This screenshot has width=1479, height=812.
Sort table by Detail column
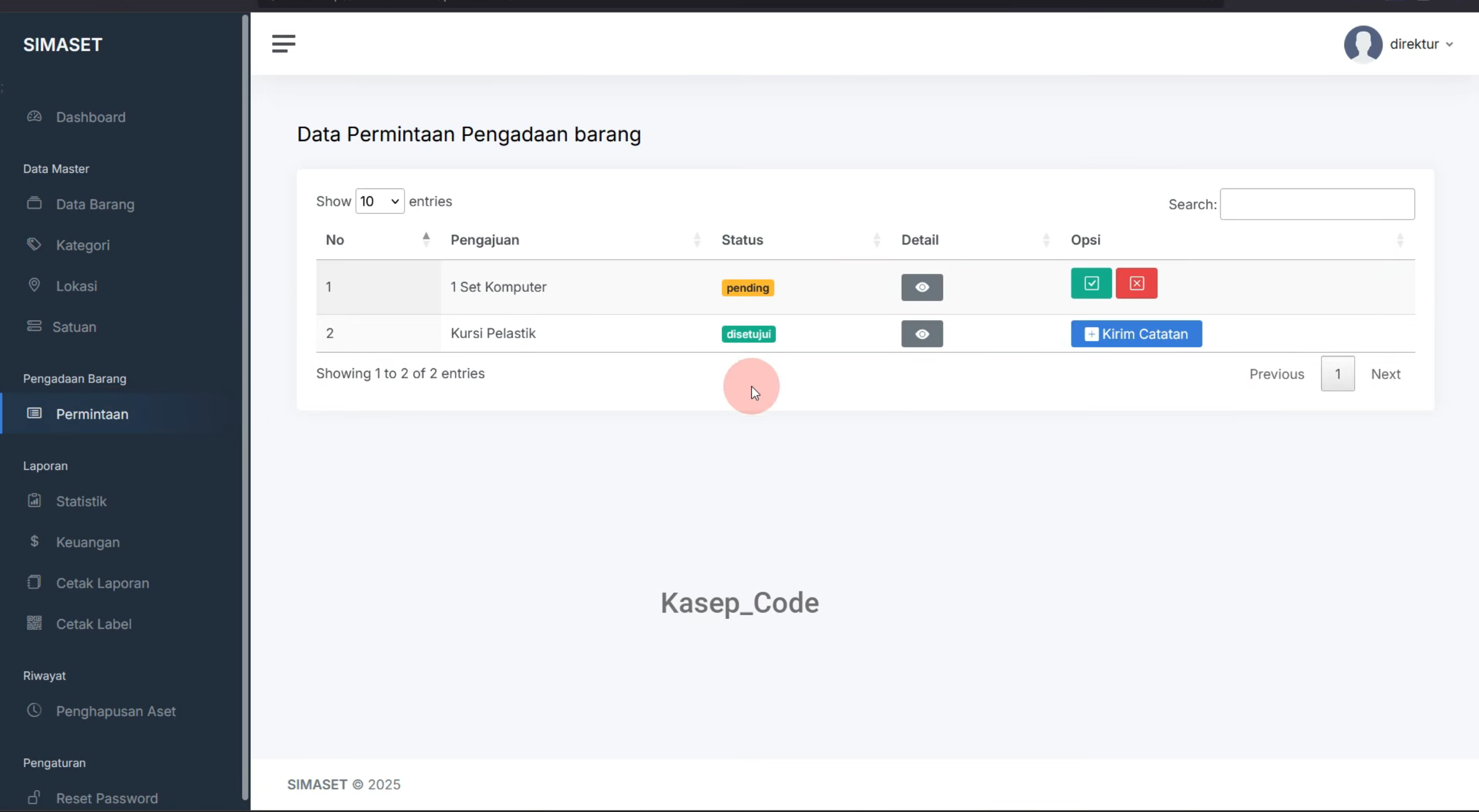[x=977, y=240]
